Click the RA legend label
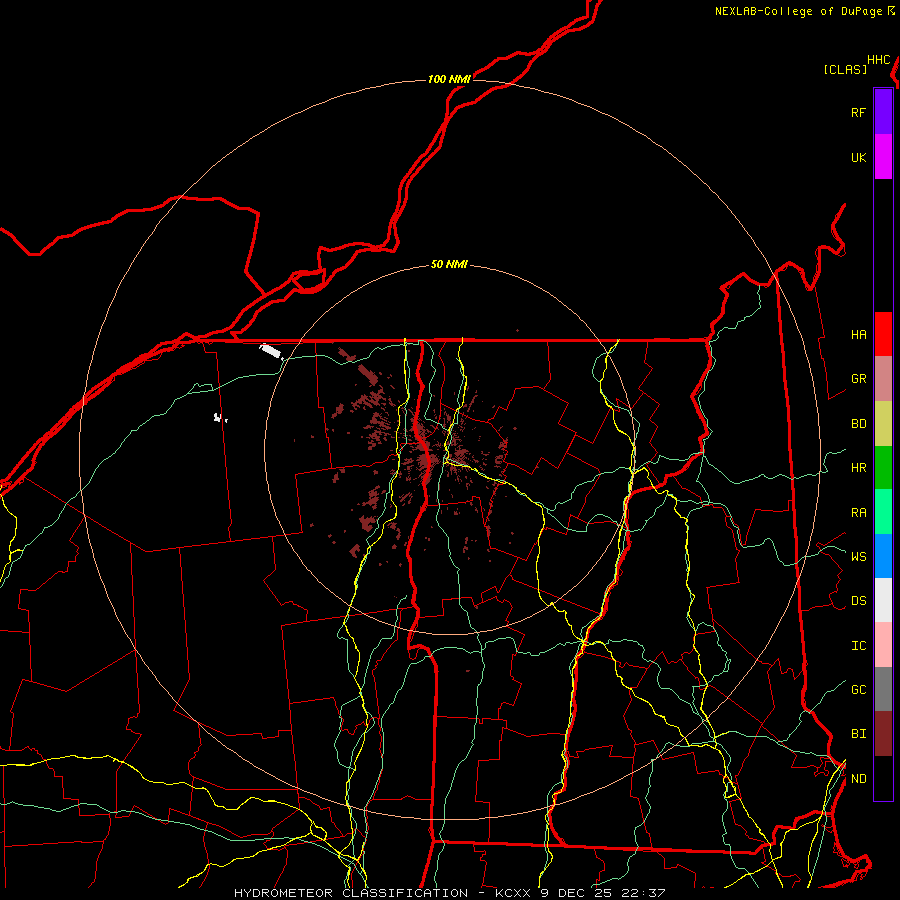900x900 pixels. [x=858, y=513]
